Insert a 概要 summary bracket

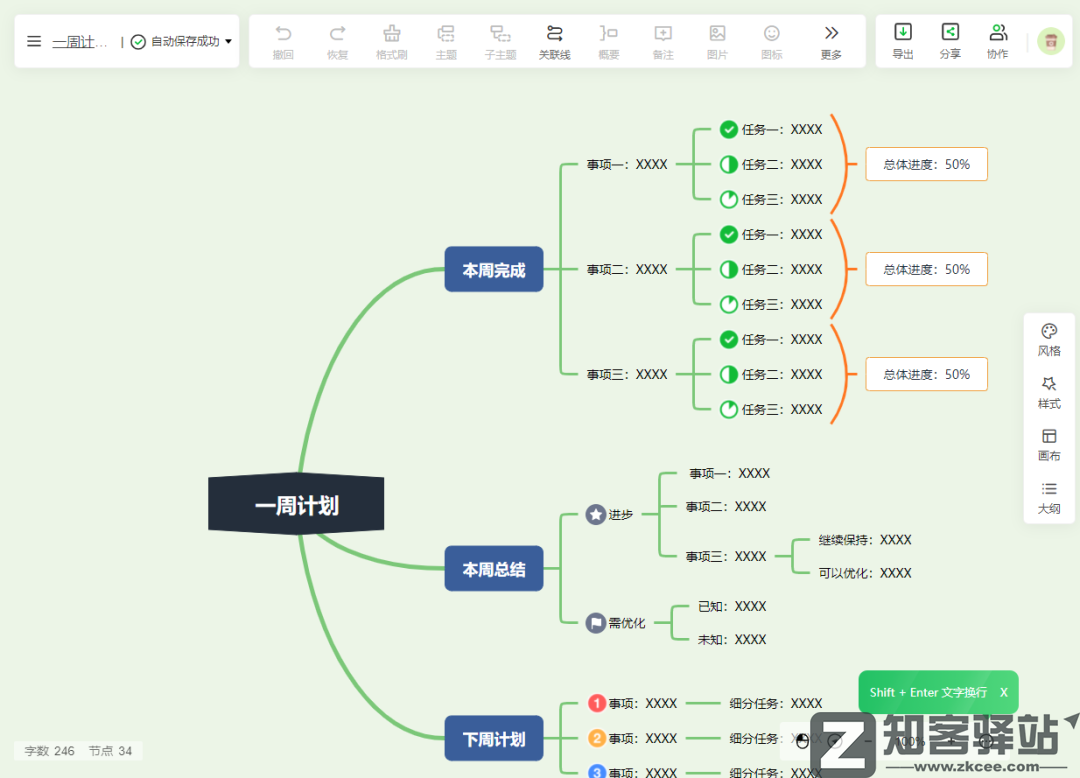[x=608, y=41]
